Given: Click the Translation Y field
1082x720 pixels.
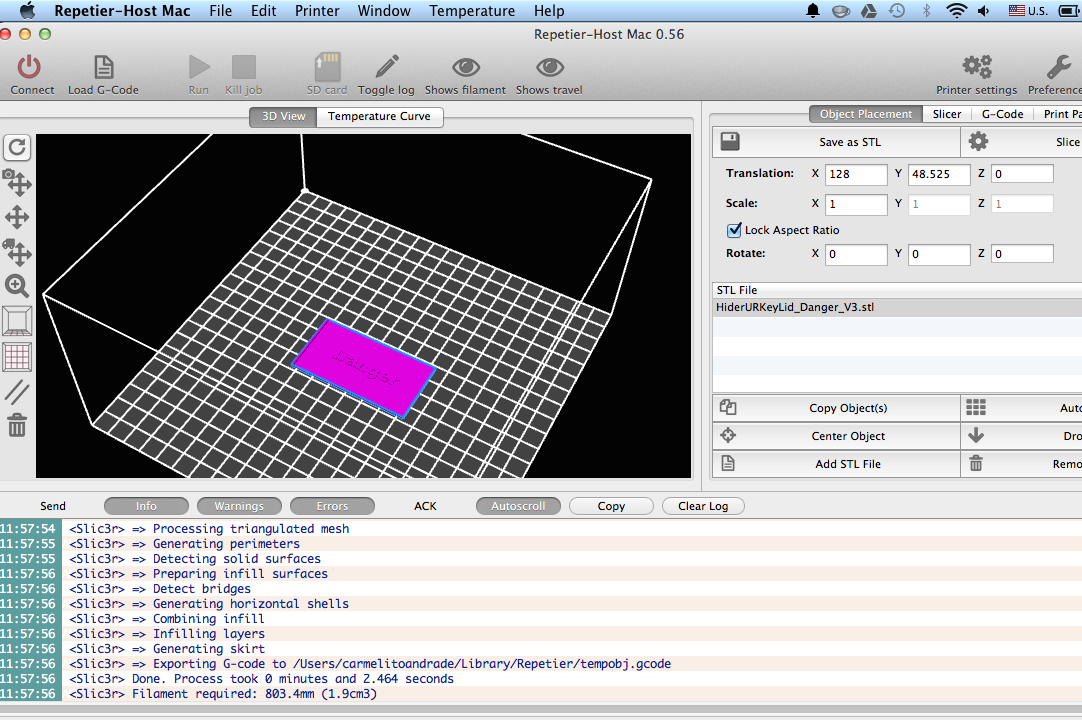Looking at the screenshot, I should (939, 174).
